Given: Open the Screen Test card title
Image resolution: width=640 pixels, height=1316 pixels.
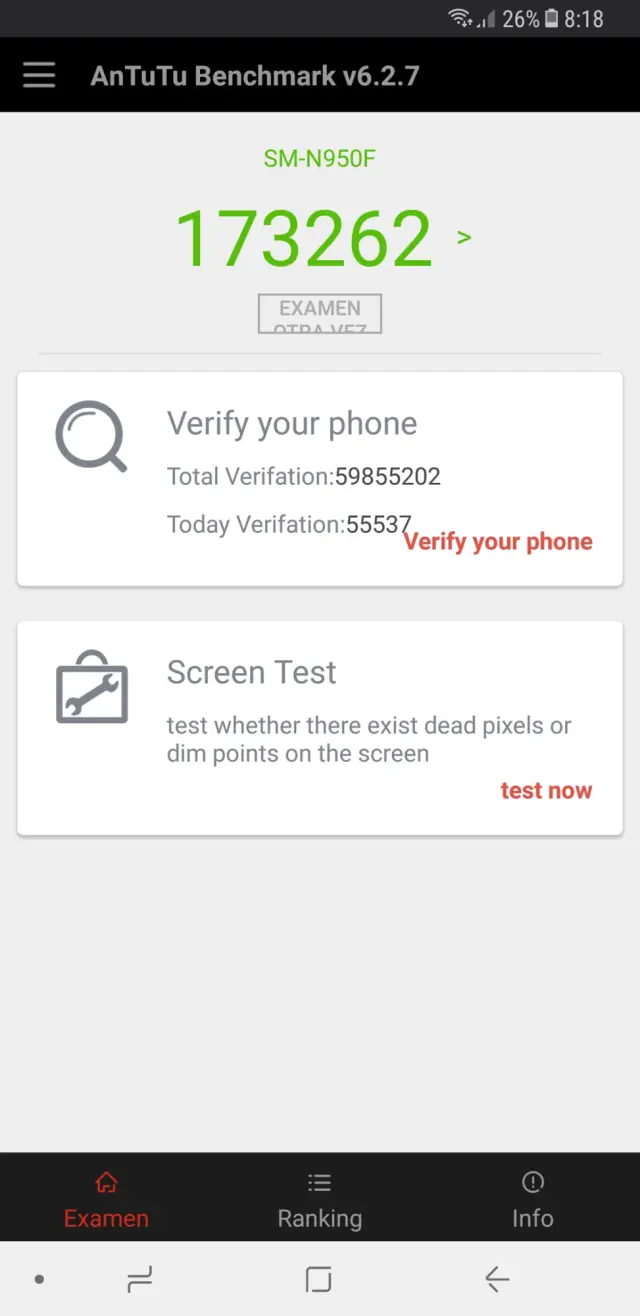Looking at the screenshot, I should tap(252, 672).
